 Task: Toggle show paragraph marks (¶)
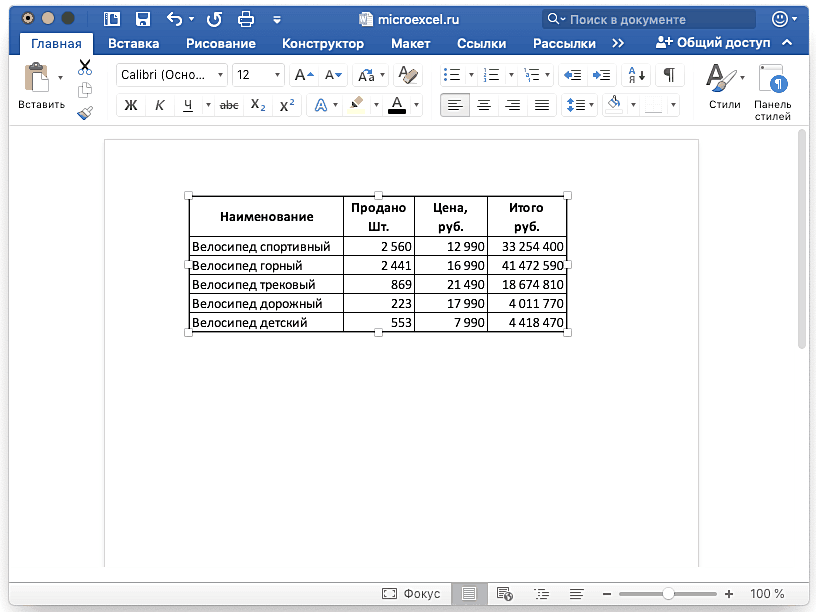pos(669,75)
